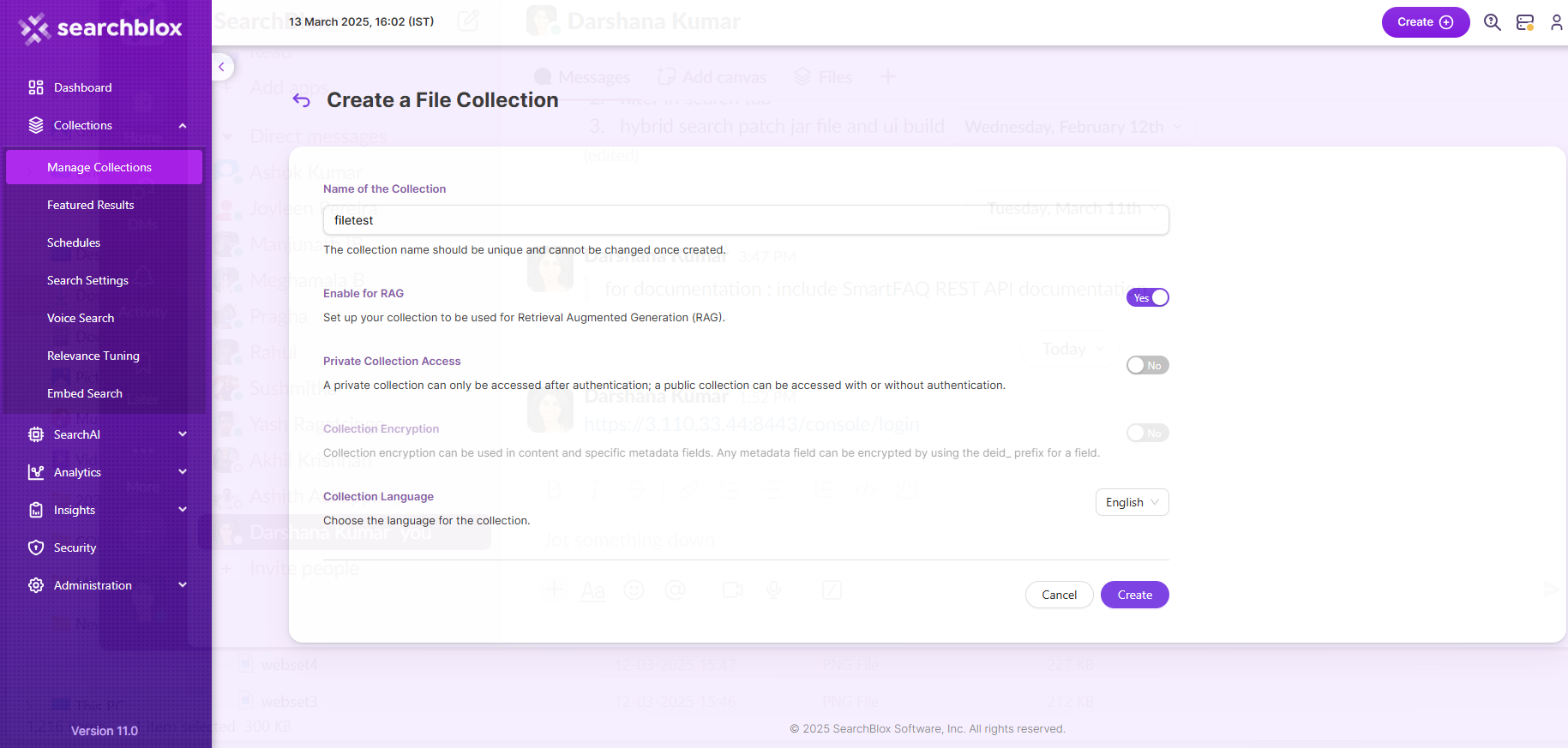Click the Name of the Collection field
Image resolution: width=1568 pixels, height=748 pixels.
pos(746,220)
